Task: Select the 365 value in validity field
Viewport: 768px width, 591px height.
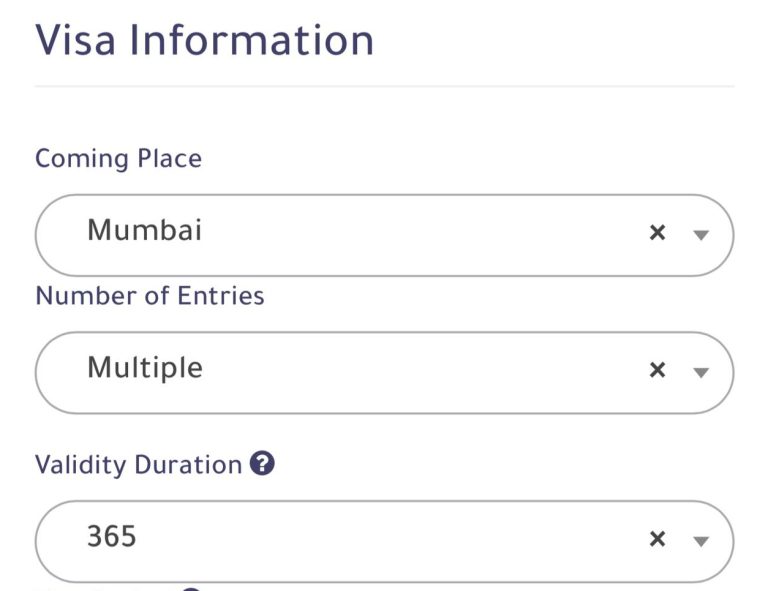Action: point(112,536)
